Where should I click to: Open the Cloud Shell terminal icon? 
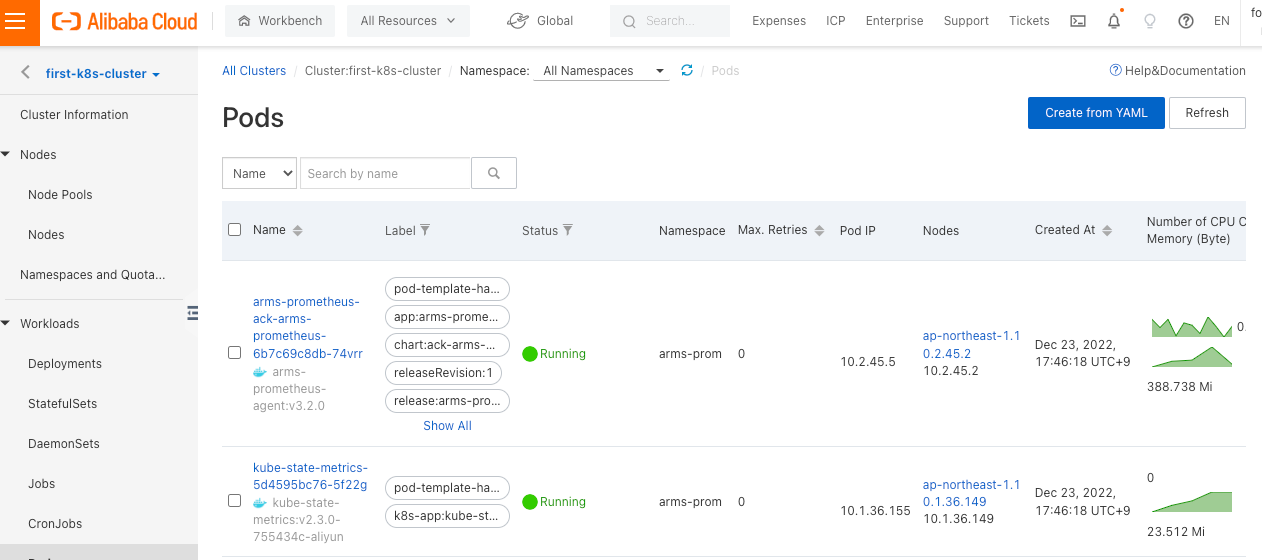pyautogui.click(x=1078, y=21)
